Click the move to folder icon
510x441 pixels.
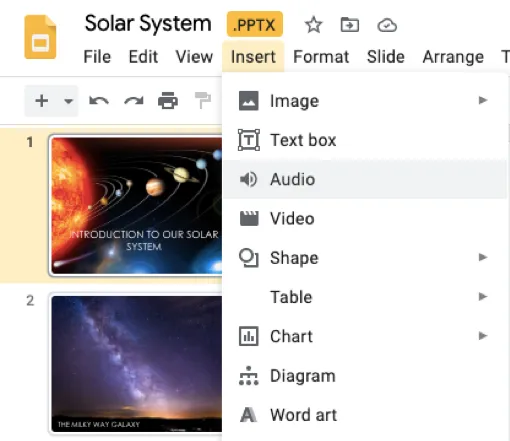[x=350, y=25]
